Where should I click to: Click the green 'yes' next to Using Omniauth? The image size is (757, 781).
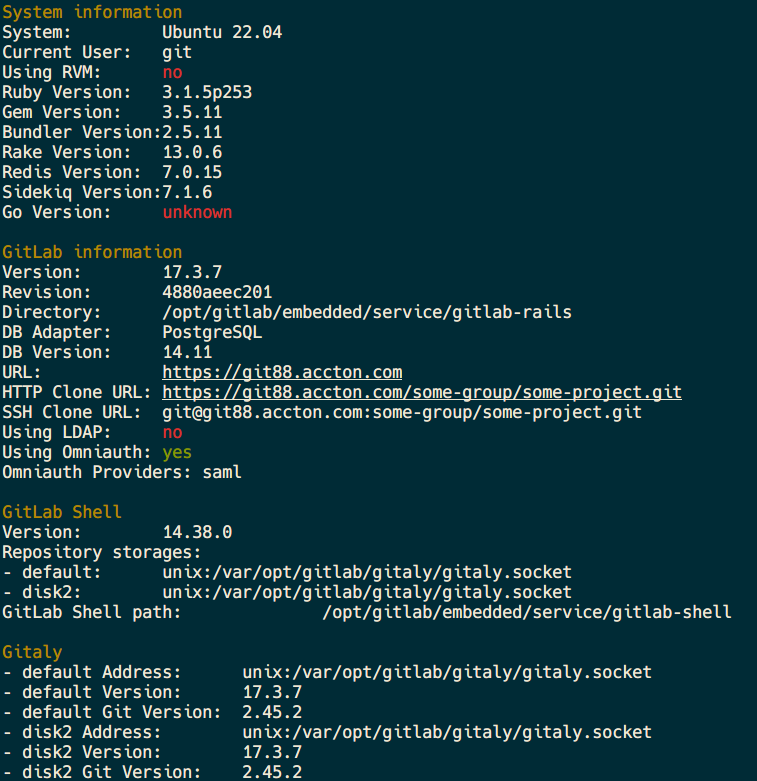point(177,453)
